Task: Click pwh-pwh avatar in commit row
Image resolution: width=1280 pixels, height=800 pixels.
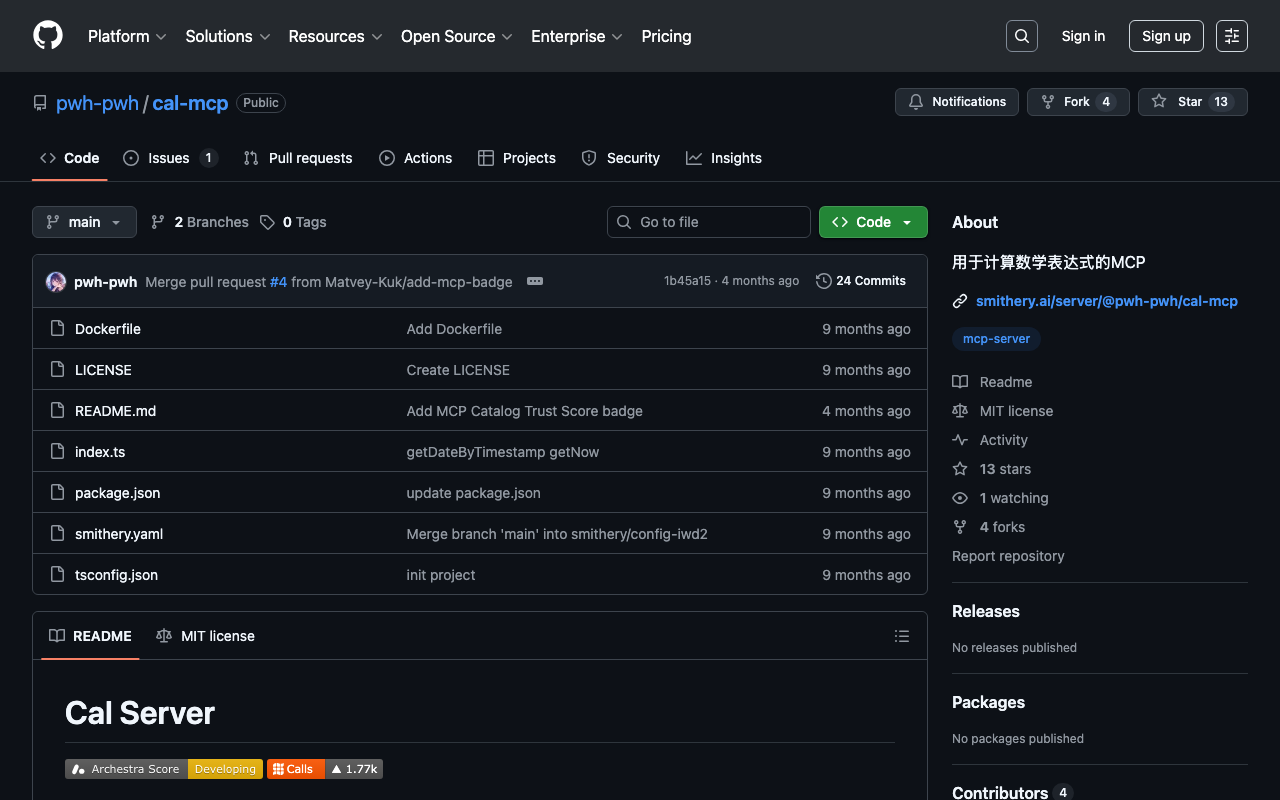Action: click(56, 282)
